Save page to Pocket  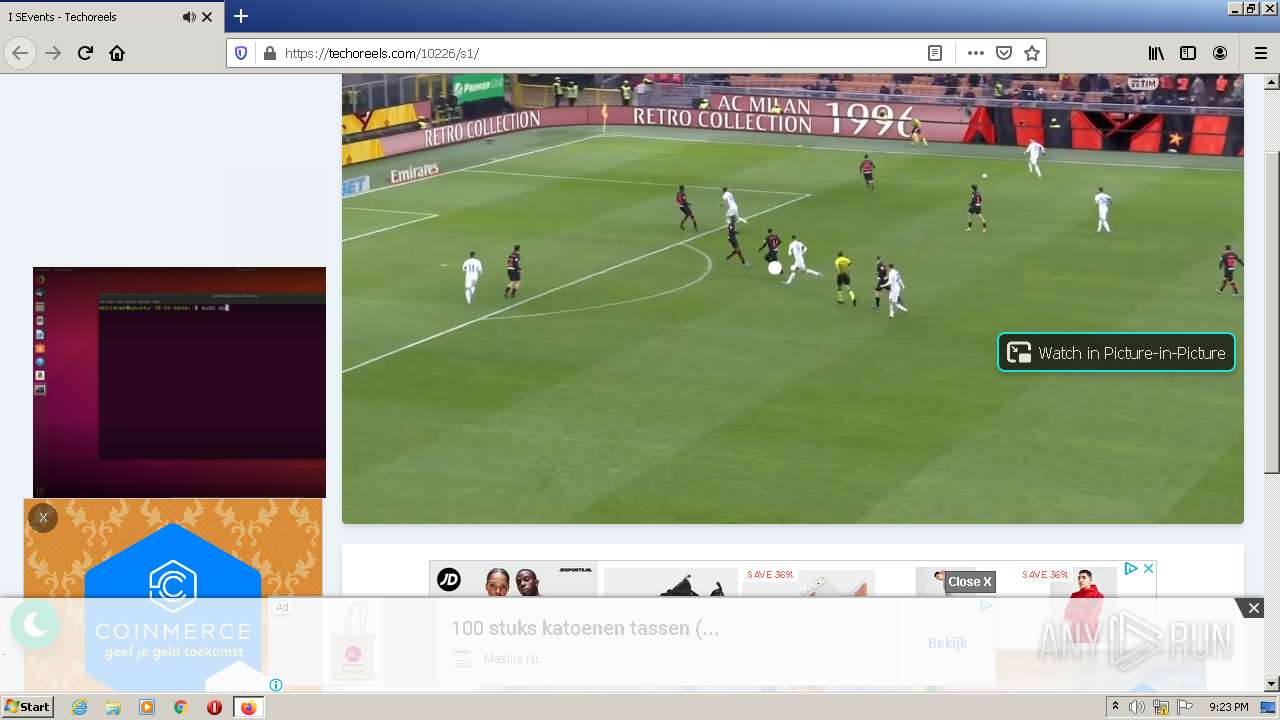click(x=1004, y=53)
